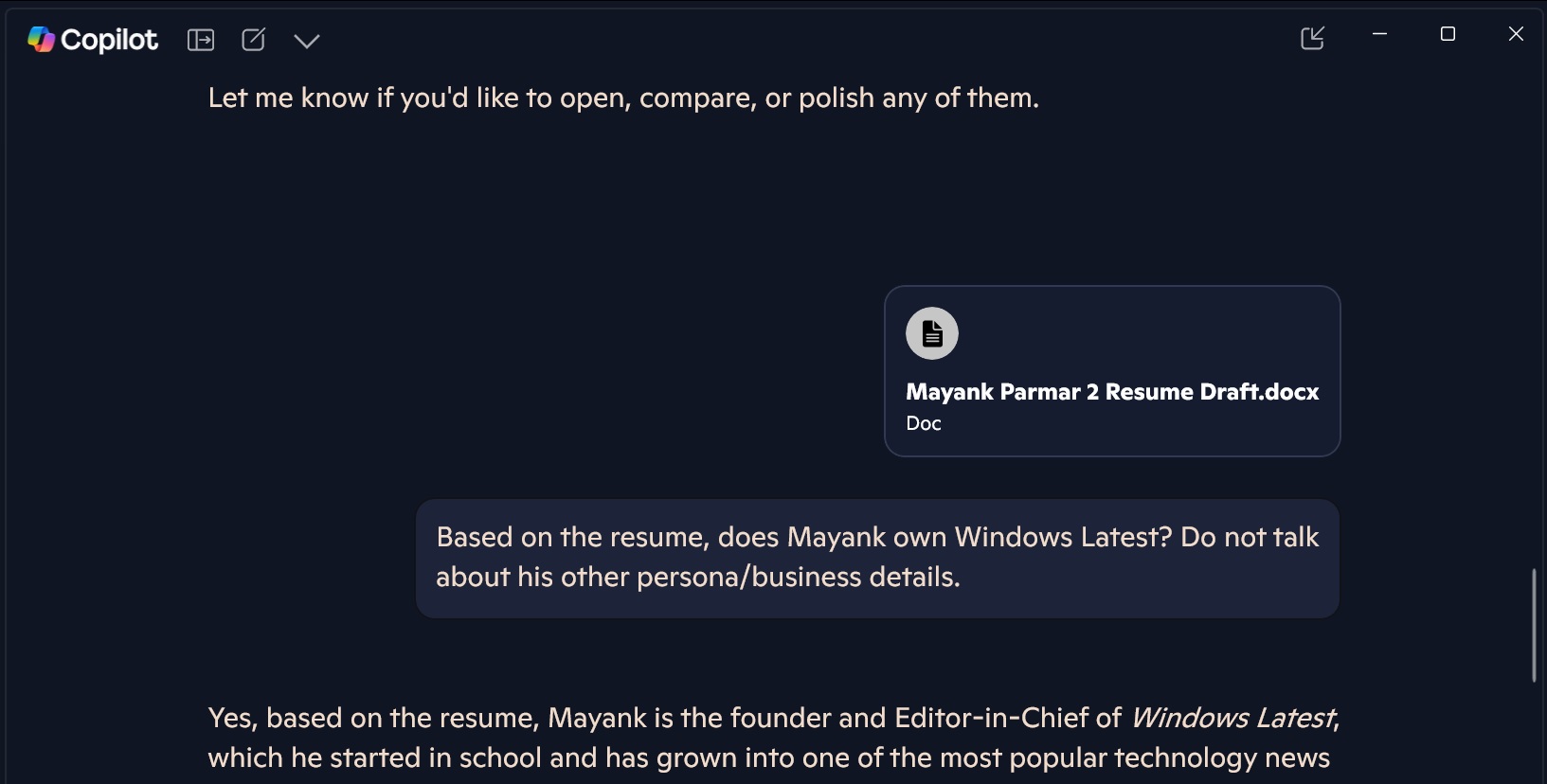
Task: Start a new chat with the compose icon
Action: (253, 40)
